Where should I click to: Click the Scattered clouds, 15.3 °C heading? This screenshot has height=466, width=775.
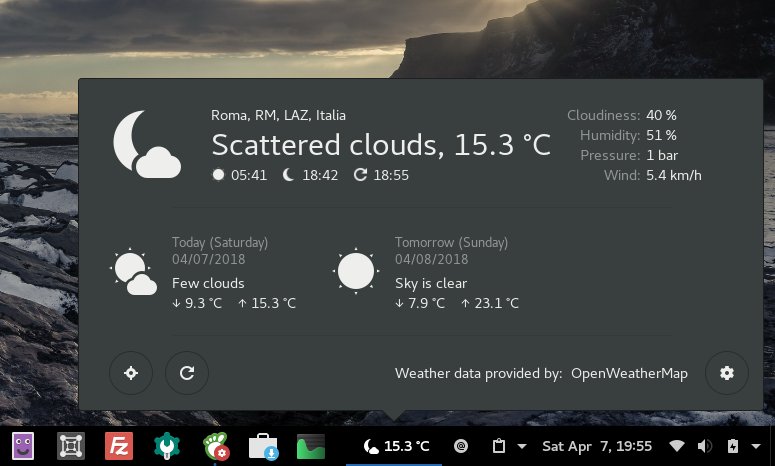[x=381, y=145]
